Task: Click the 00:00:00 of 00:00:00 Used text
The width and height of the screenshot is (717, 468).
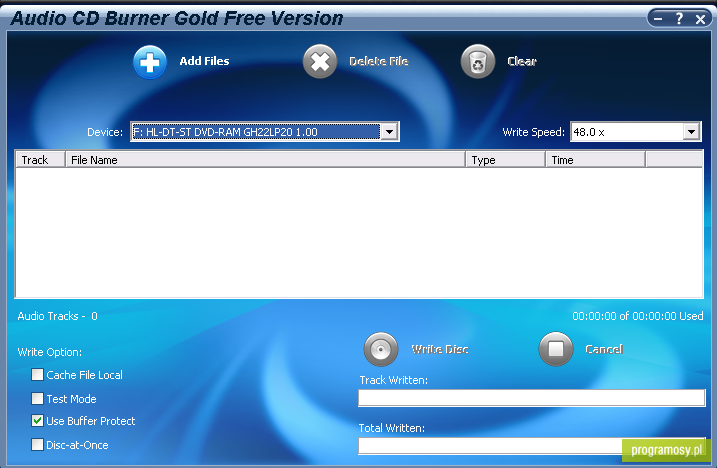Action: [x=637, y=316]
